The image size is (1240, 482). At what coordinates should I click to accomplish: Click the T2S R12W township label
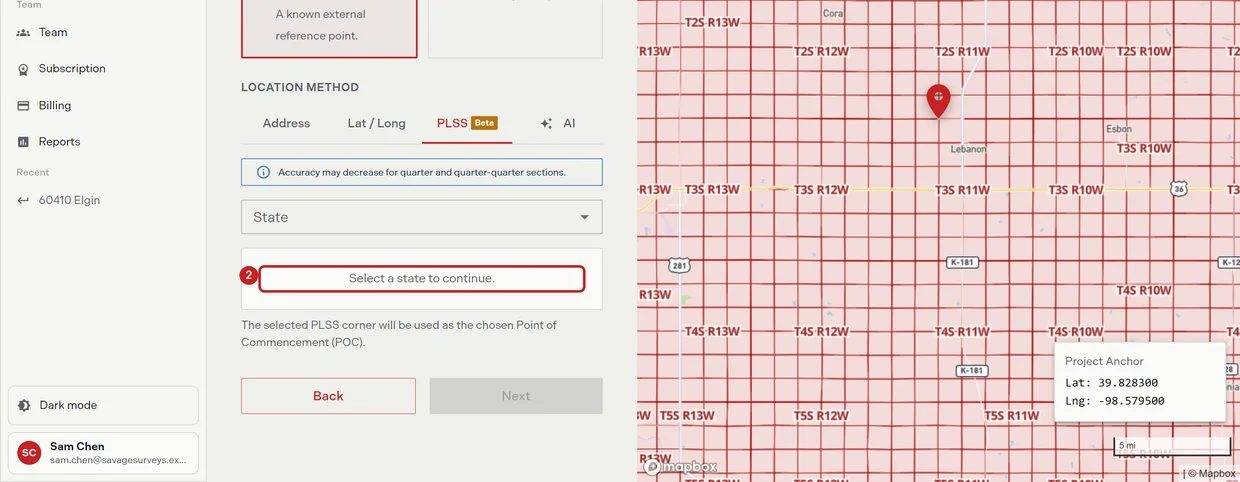821,51
